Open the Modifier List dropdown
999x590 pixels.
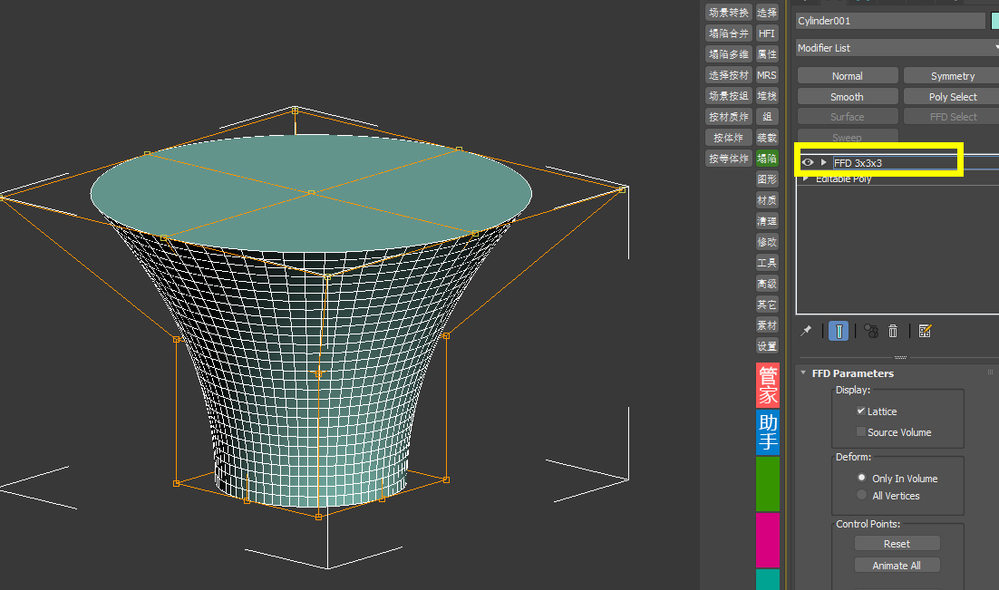tap(897, 48)
